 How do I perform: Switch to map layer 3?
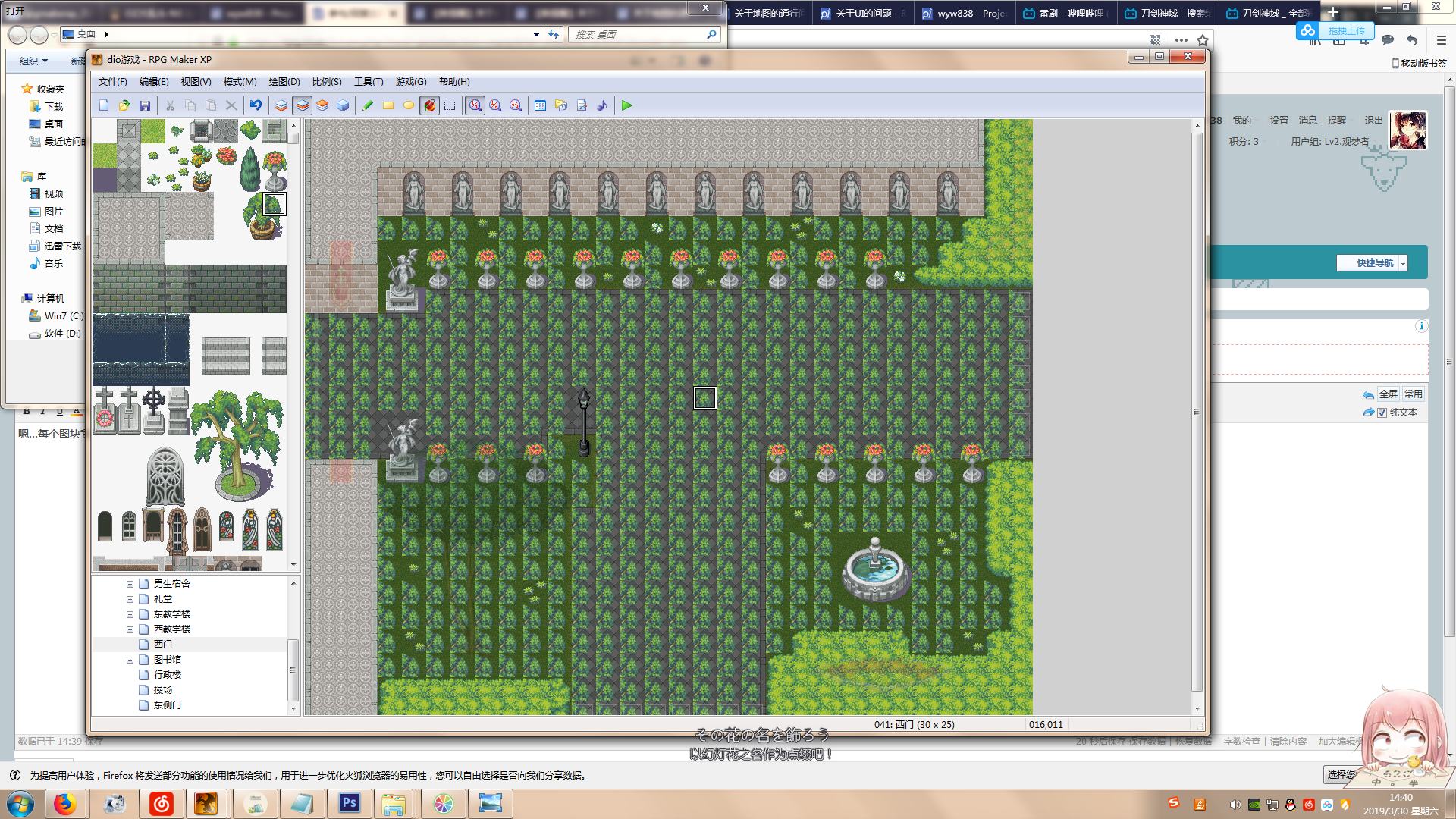[322, 105]
